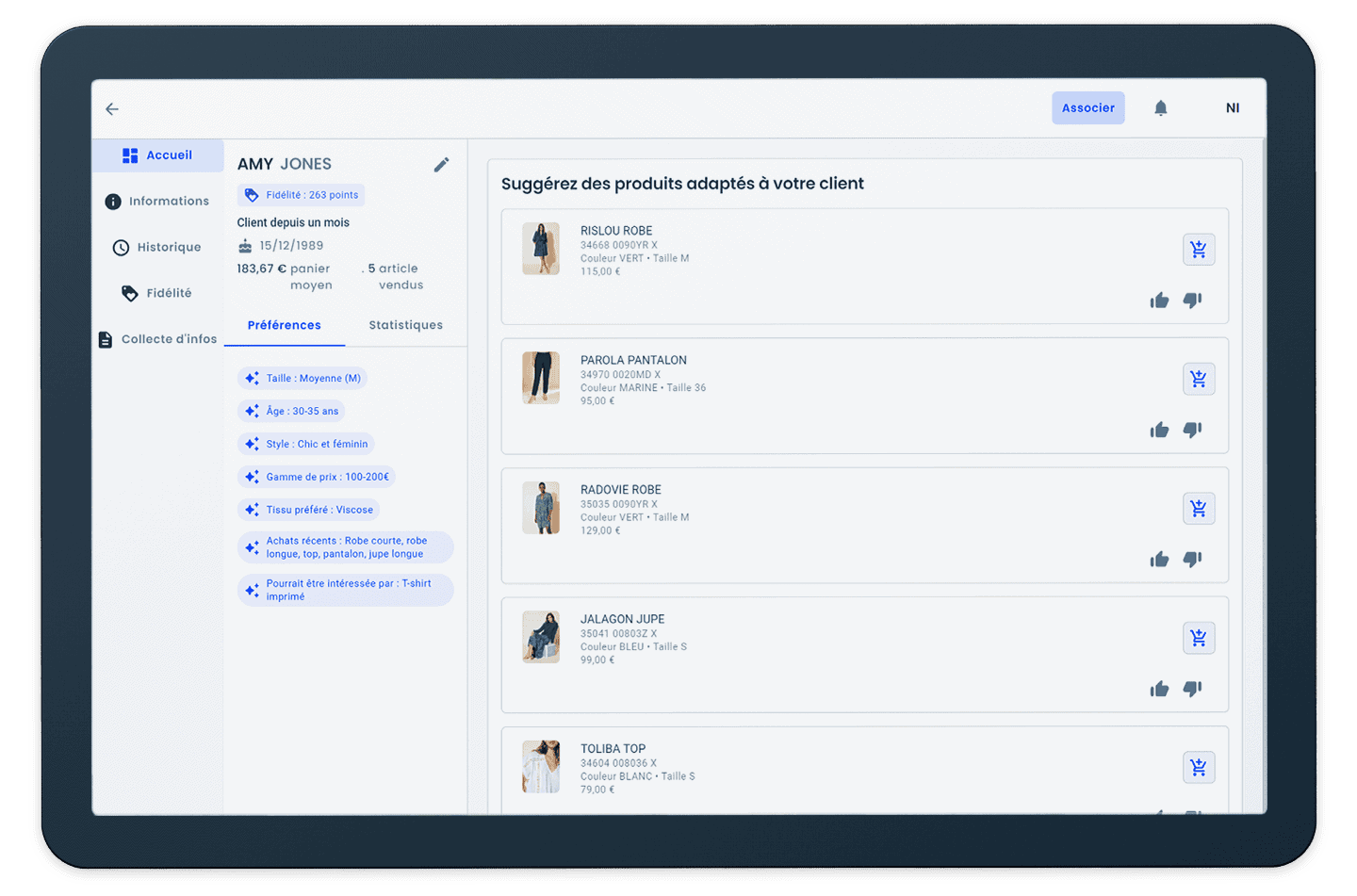Click the Fidélité 263 points badge

click(x=302, y=195)
